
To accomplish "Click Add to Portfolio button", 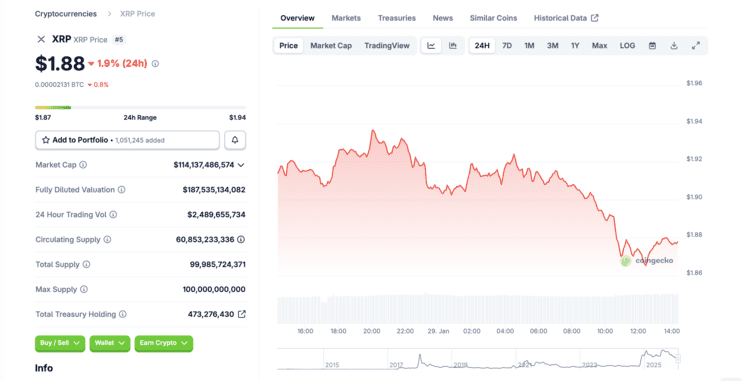I will tap(127, 140).
